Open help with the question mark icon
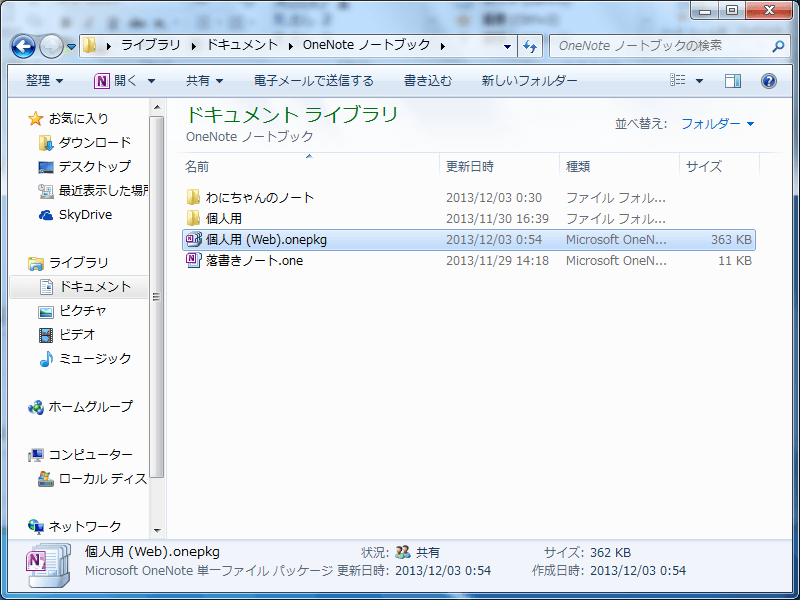The image size is (800, 600). (x=768, y=81)
